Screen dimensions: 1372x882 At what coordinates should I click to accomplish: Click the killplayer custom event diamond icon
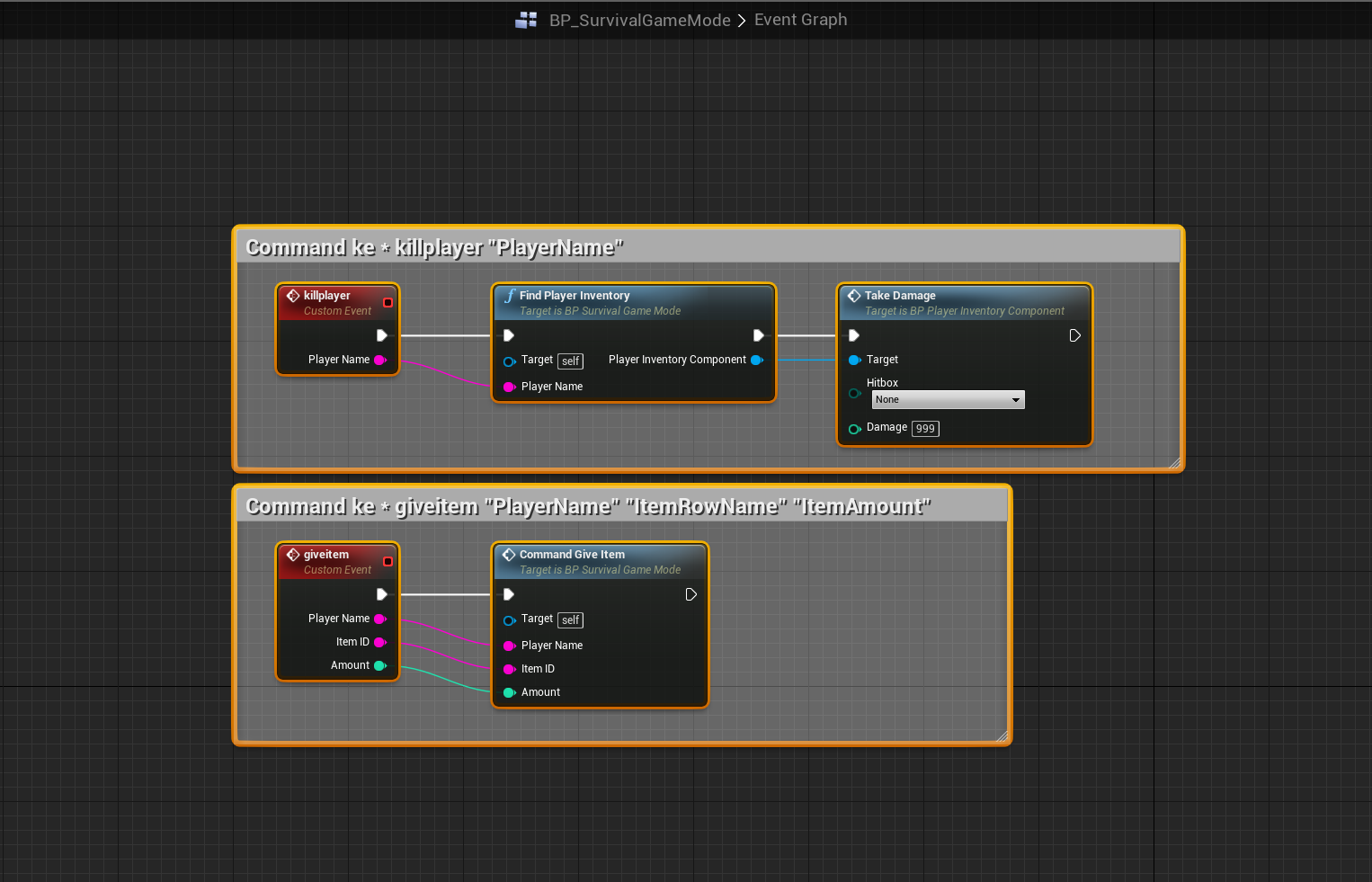coord(293,296)
